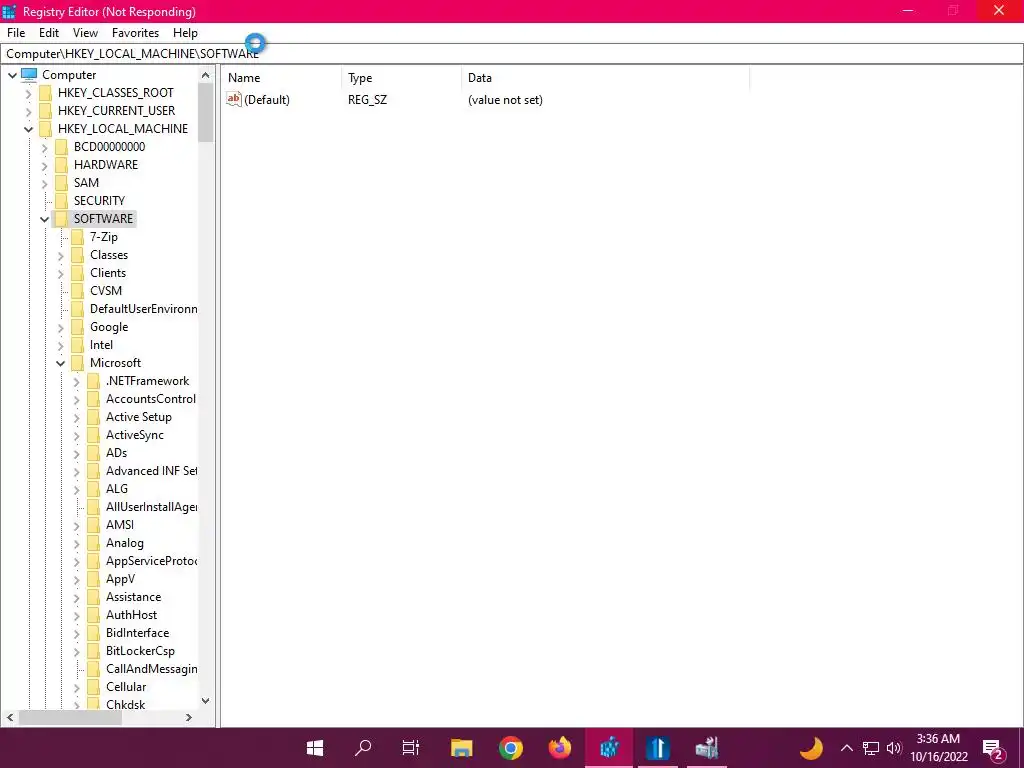The image size is (1024, 768).
Task: Select the AccountsControl key
Action: tap(151, 398)
